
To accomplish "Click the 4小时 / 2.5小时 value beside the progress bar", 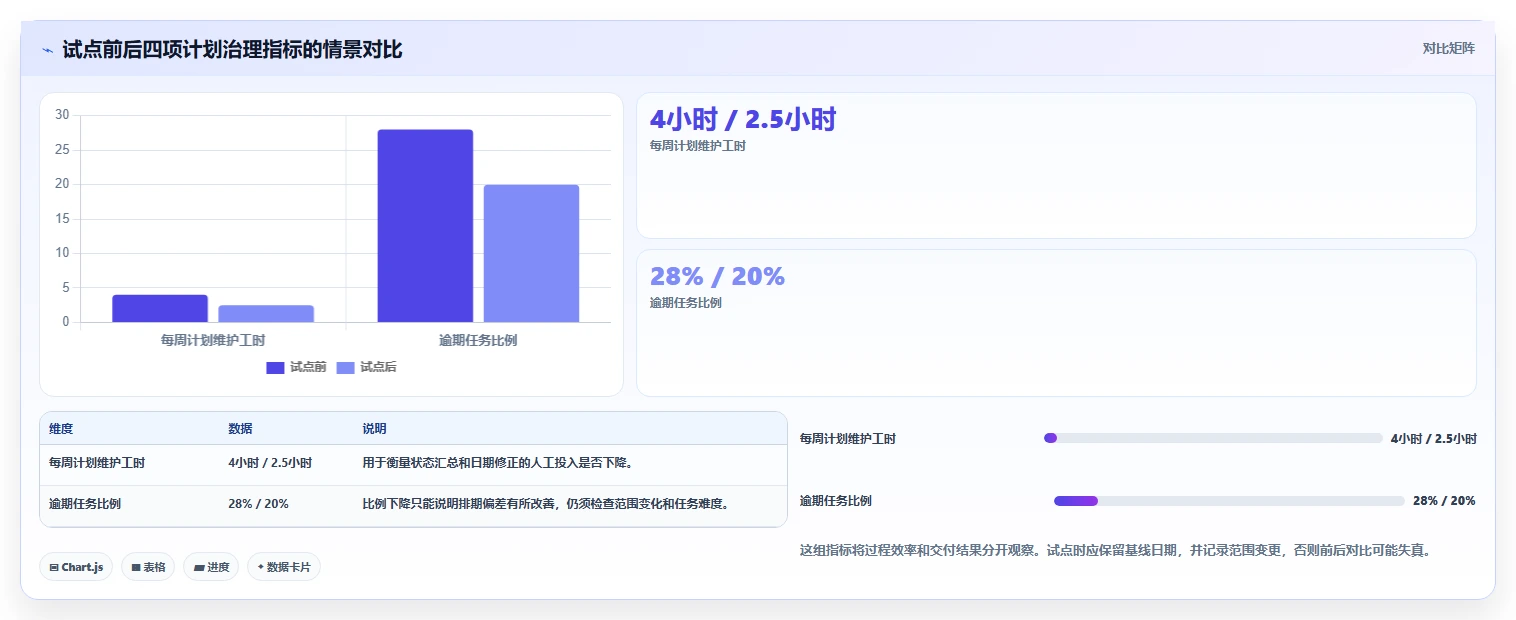I will pos(1433,438).
